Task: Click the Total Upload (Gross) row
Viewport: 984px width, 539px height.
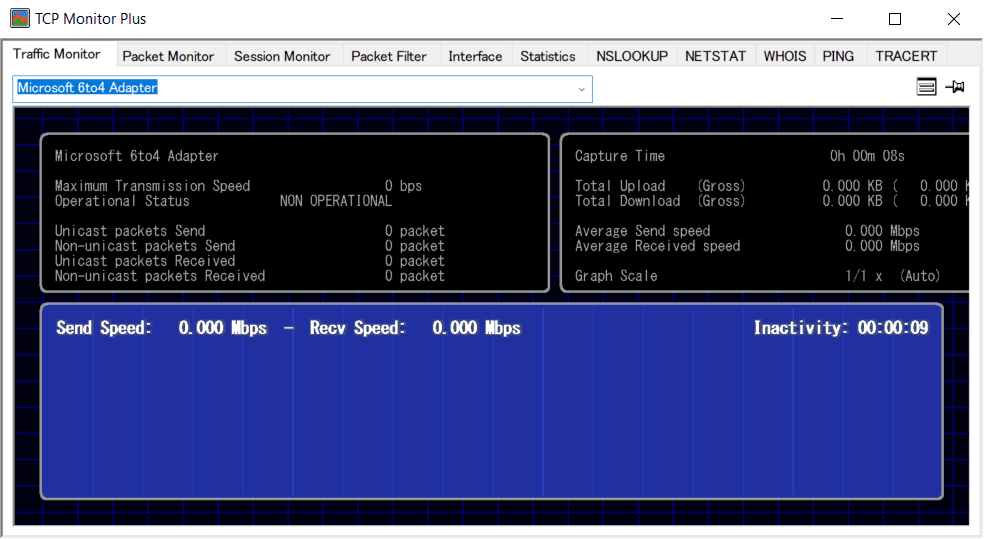Action: click(772, 186)
